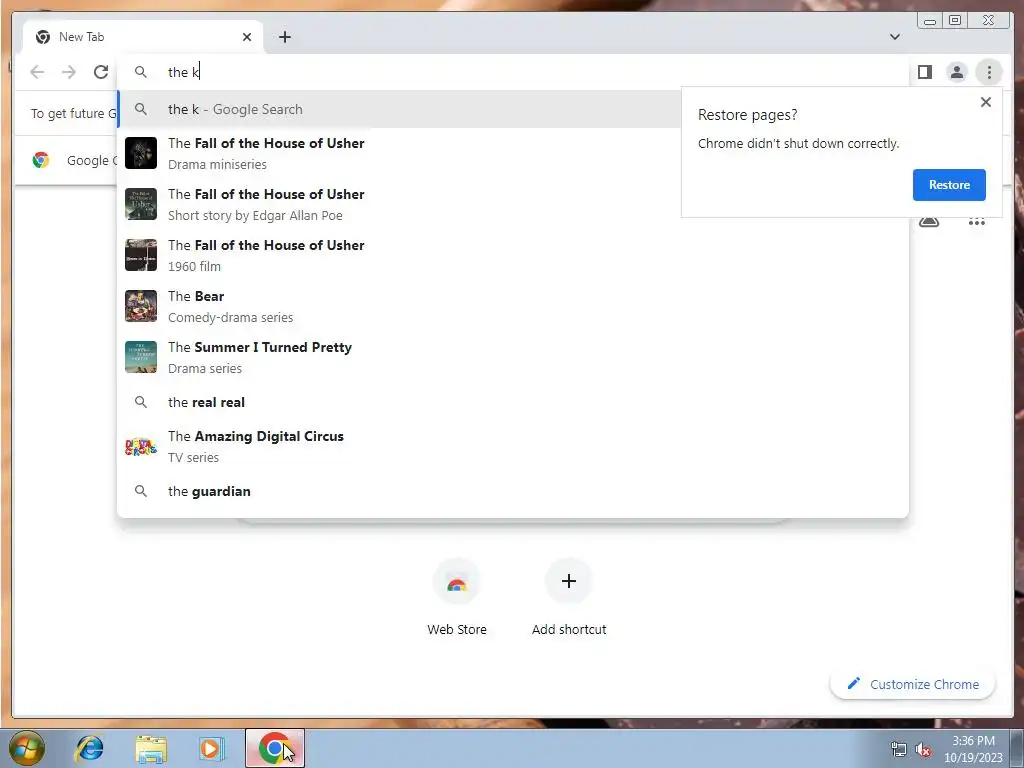Click the Restore button
The image size is (1024, 768).
coord(949,185)
